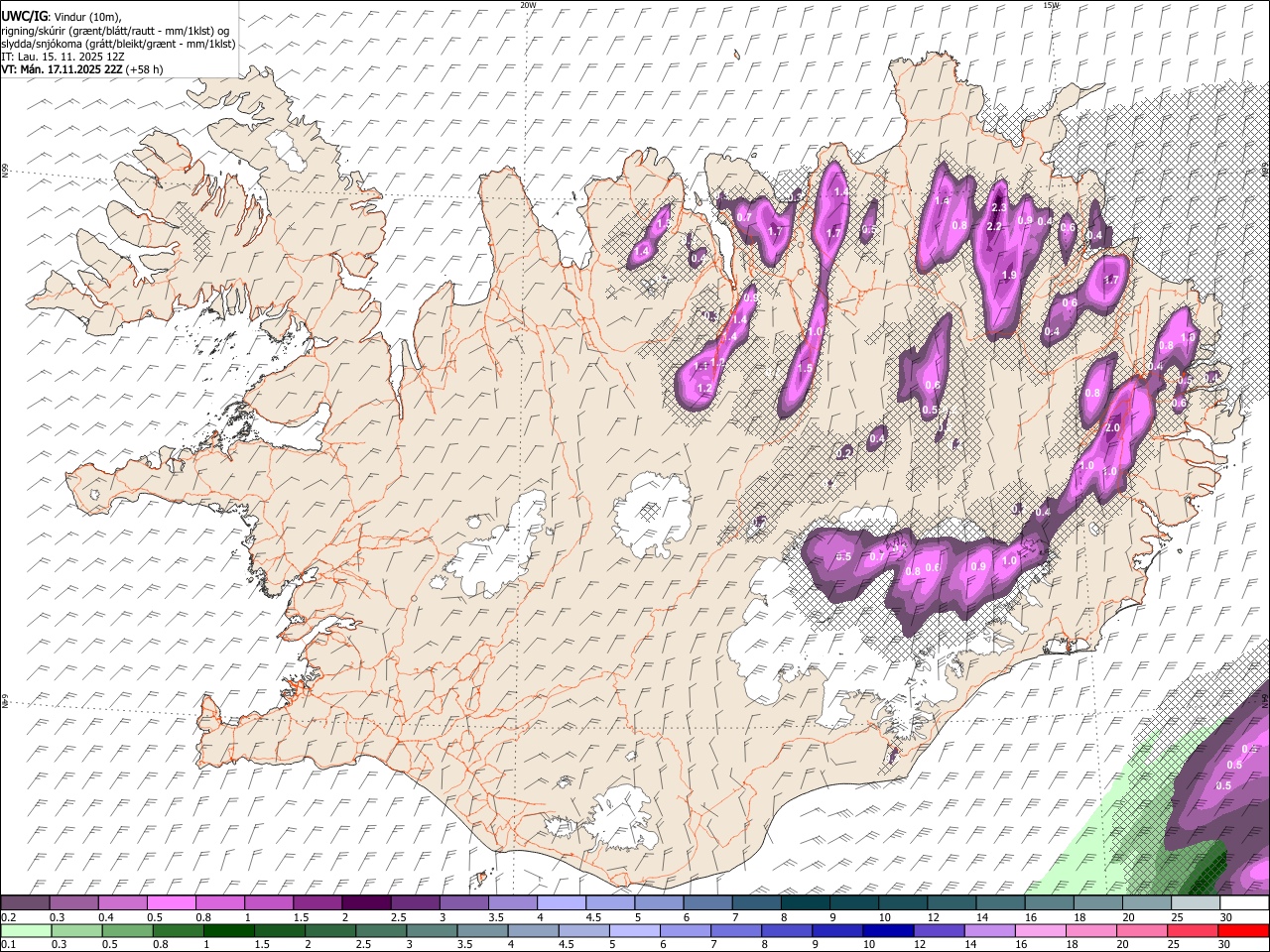1270x952 pixels.
Task: Click the '2.2' precipitation value on the map
Action: 994,226
